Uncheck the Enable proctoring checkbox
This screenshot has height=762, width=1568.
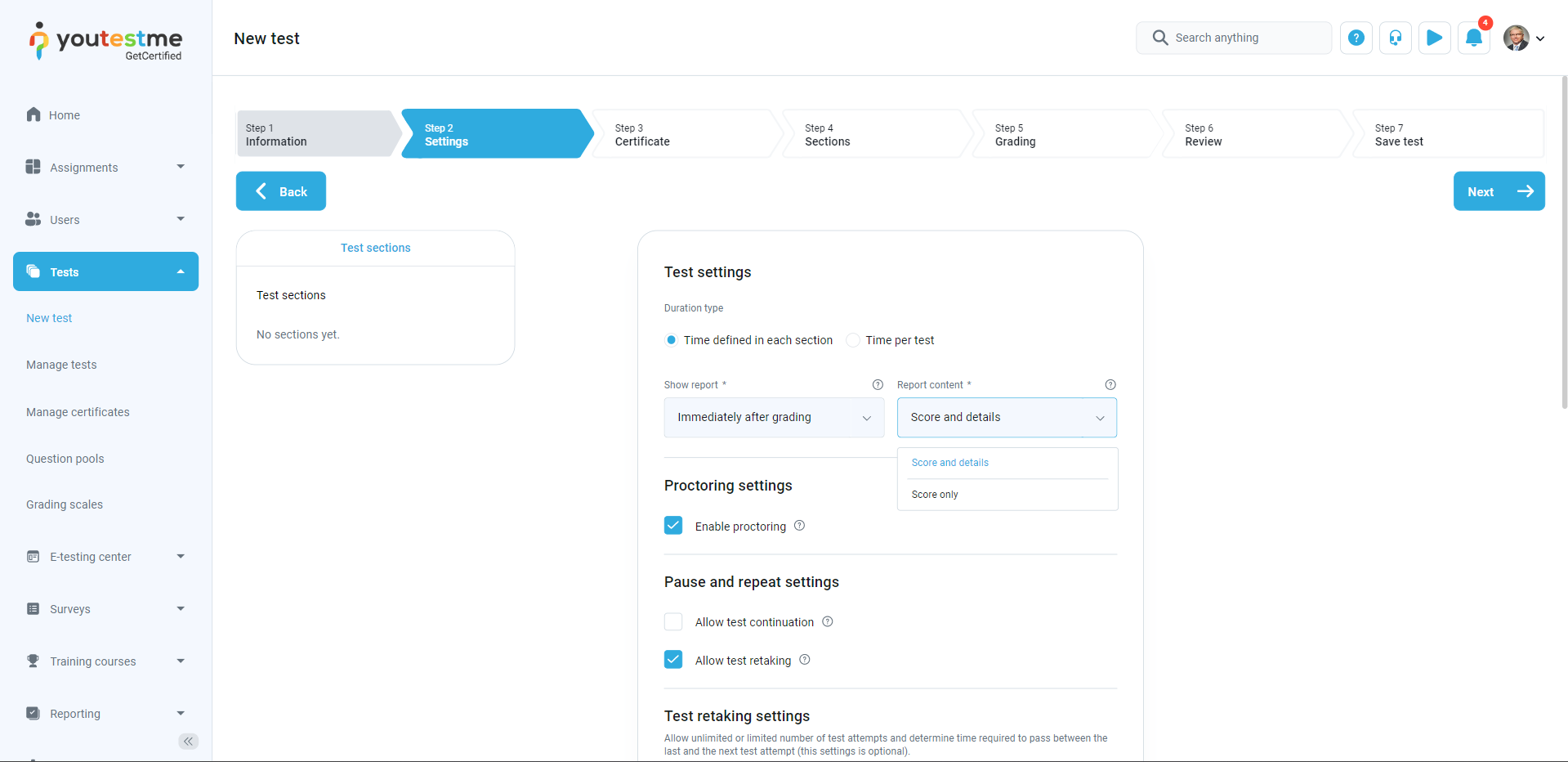[673, 526]
